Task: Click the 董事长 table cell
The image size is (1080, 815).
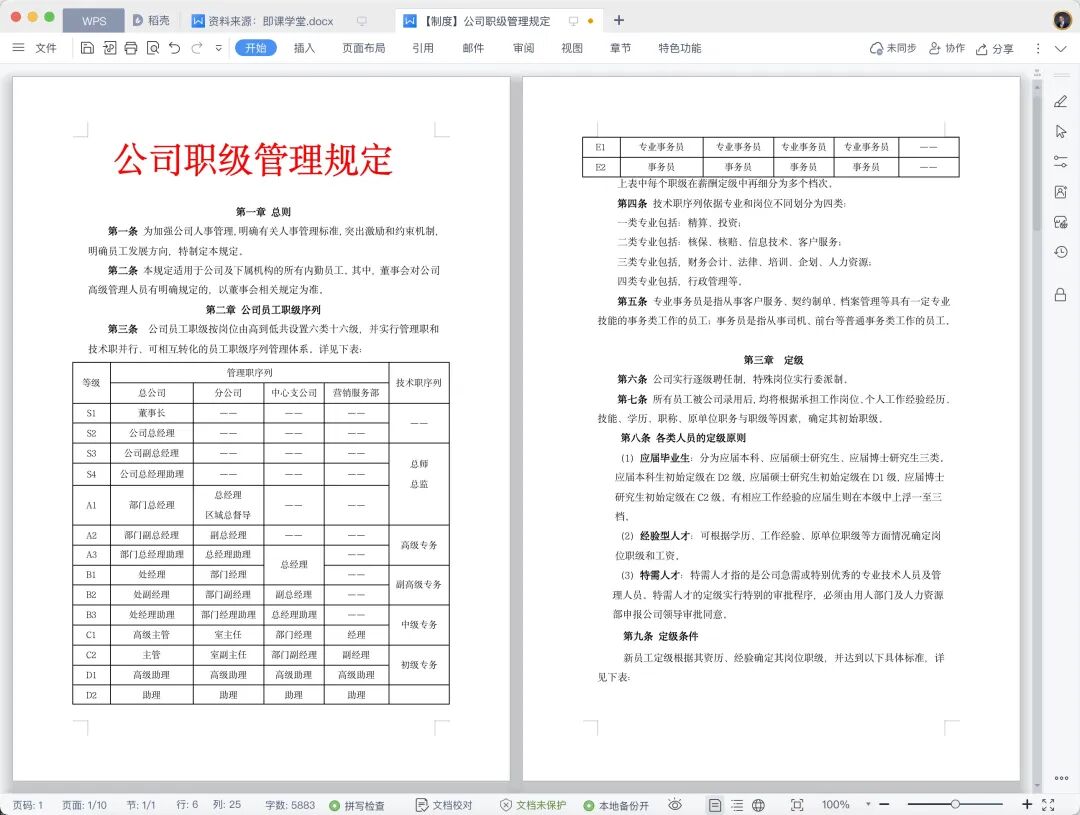Action: click(152, 413)
